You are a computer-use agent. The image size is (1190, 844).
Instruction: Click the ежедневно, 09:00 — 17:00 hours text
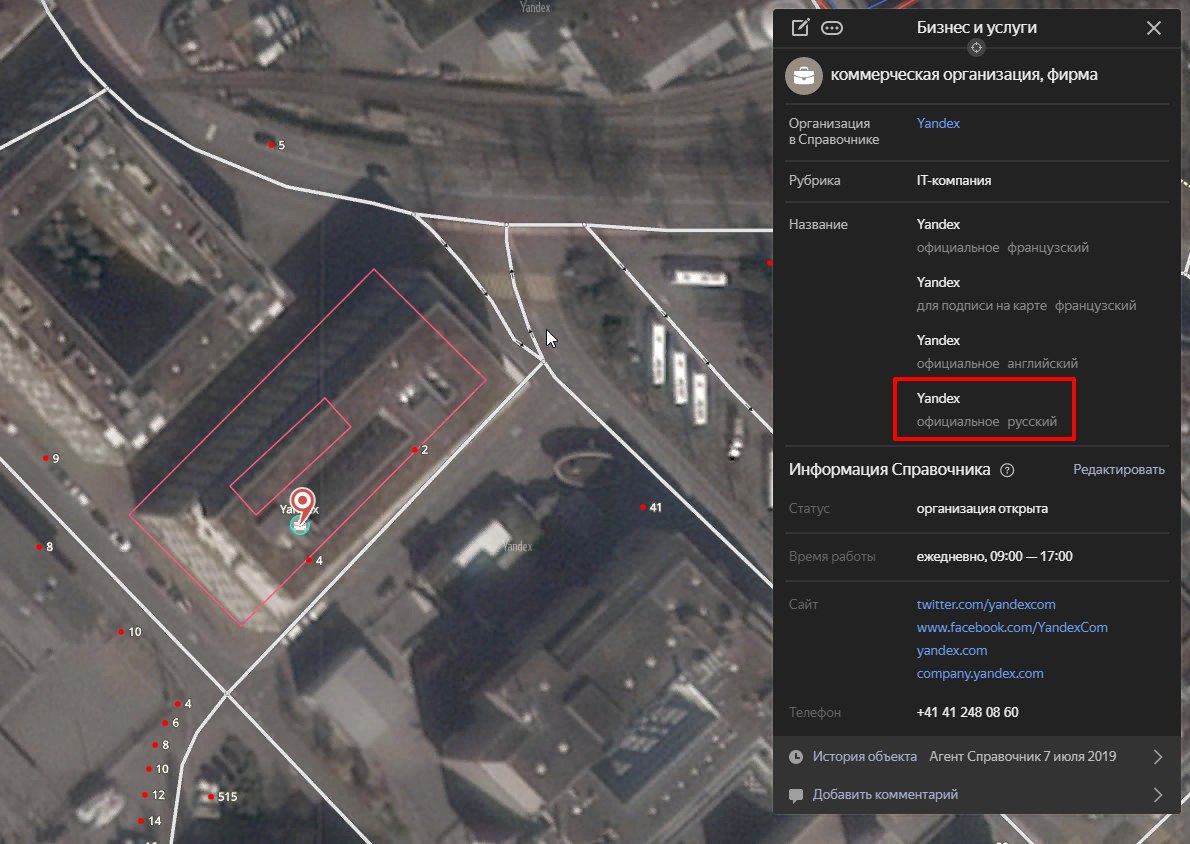tap(994, 556)
